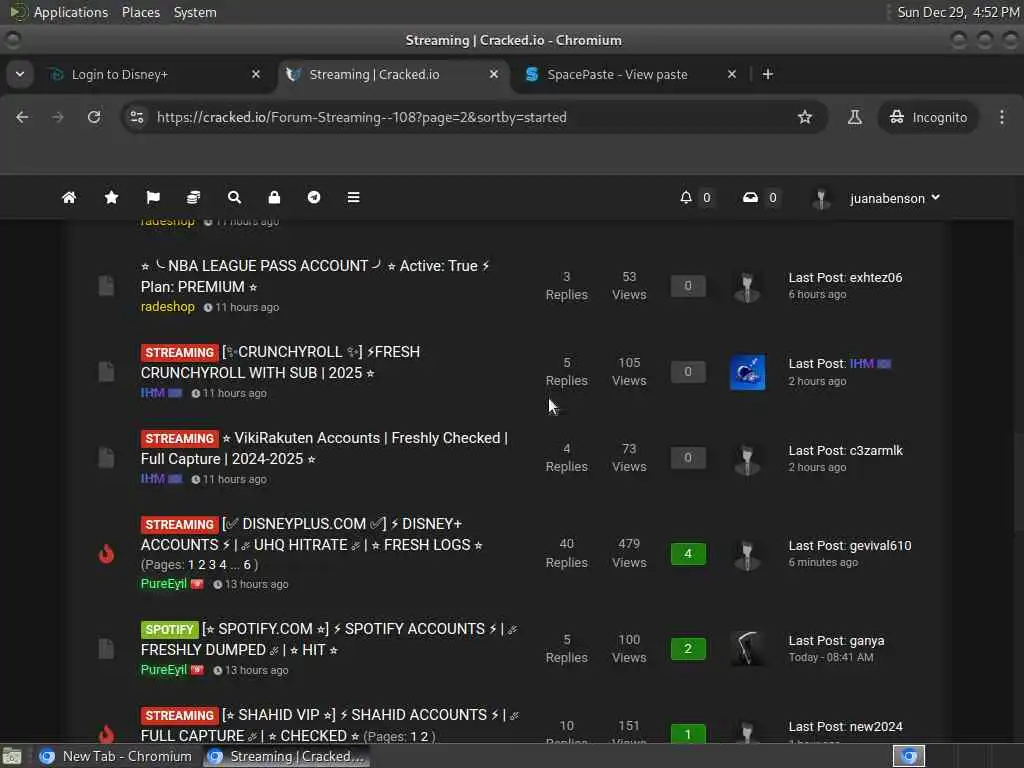Open the Applications menu
1024x768 pixels.
pyautogui.click(x=71, y=12)
